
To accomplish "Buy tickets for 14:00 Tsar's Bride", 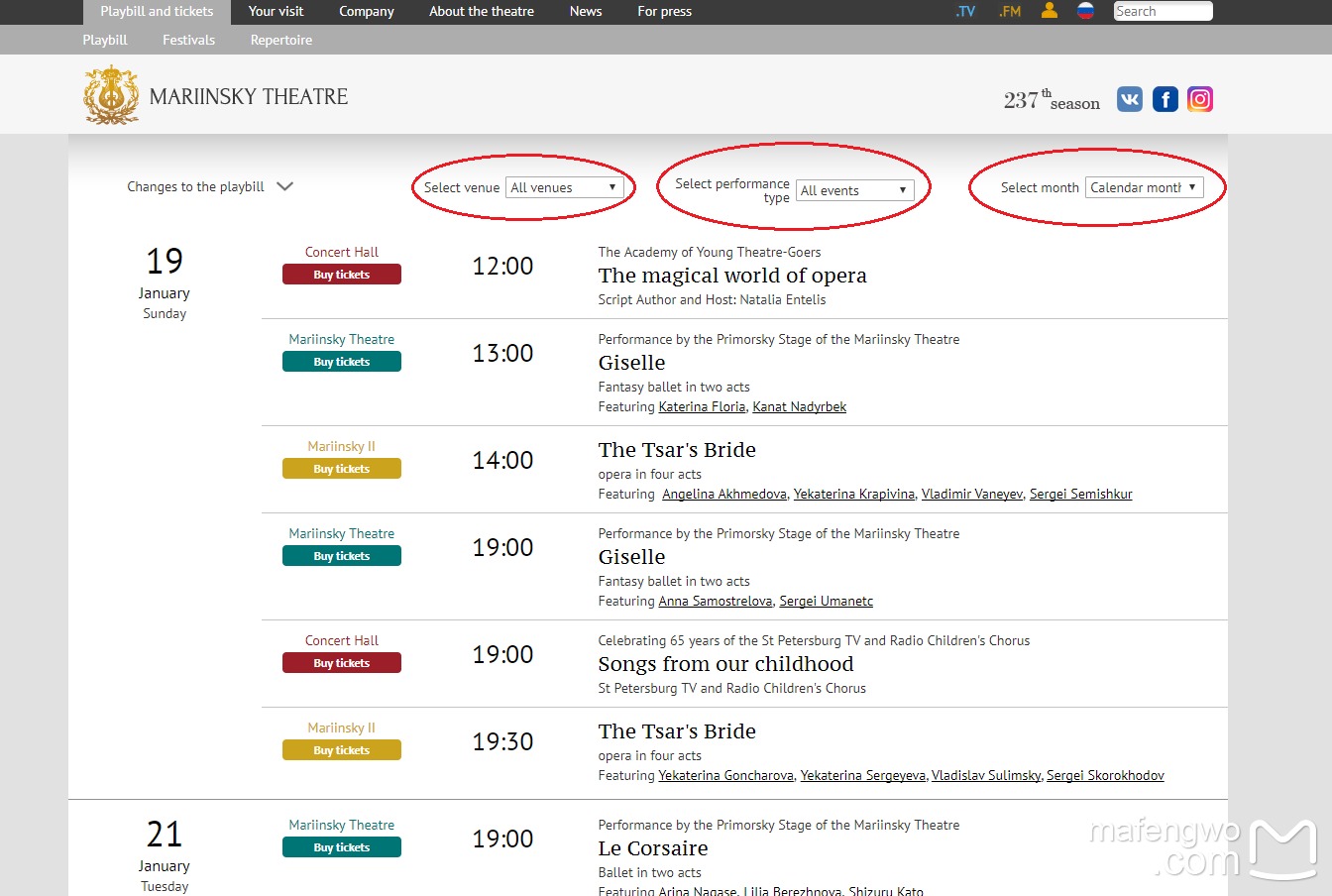I will 342,469.
